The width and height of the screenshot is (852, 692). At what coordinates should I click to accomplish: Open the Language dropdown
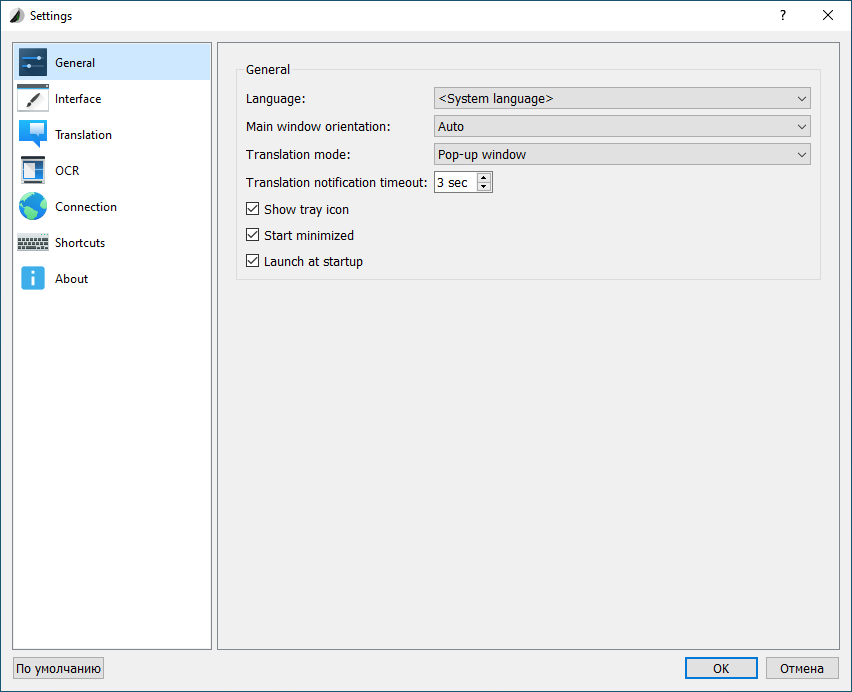(622, 98)
